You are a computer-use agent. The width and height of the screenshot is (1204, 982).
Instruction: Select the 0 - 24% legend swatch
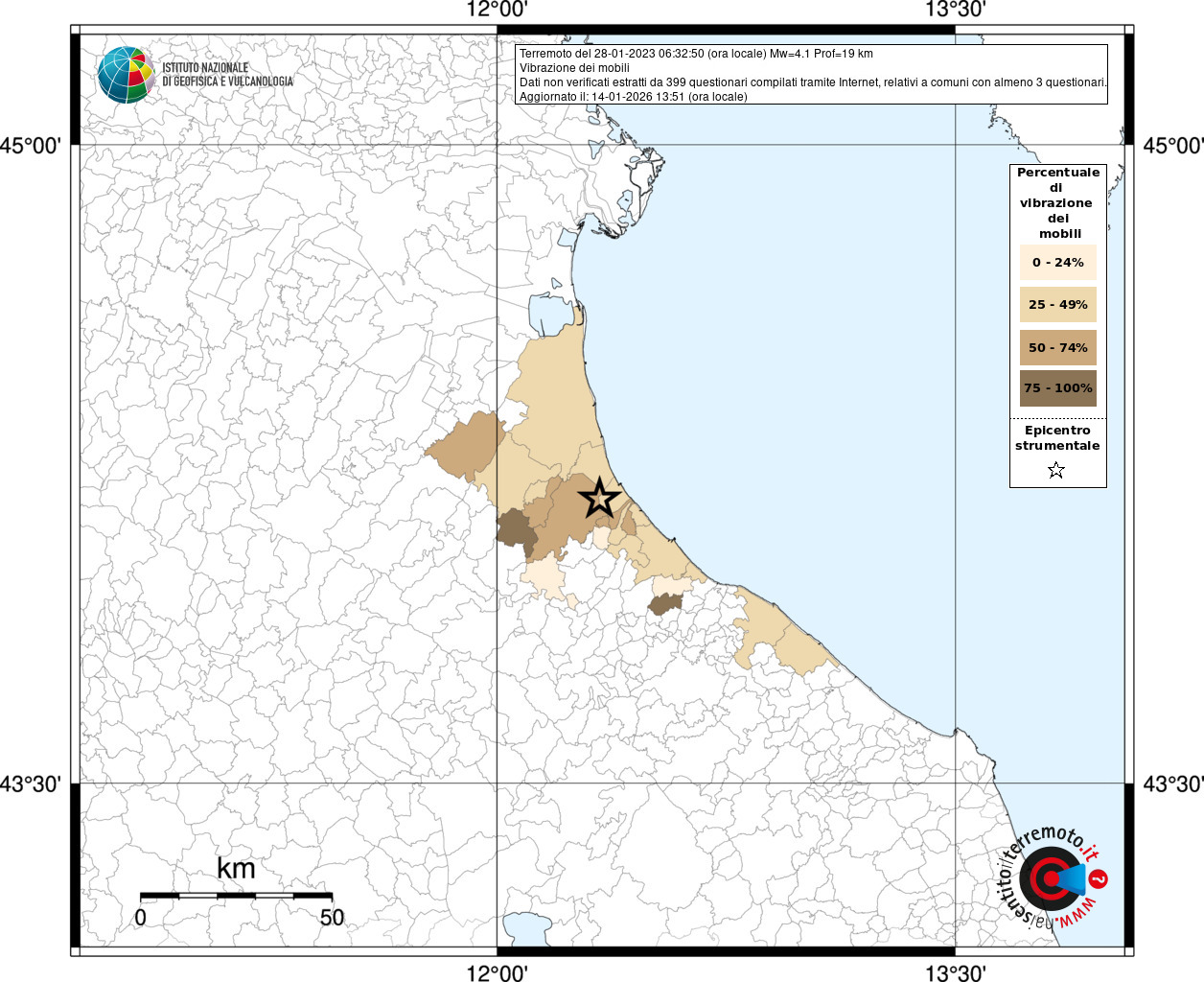[x=1057, y=263]
